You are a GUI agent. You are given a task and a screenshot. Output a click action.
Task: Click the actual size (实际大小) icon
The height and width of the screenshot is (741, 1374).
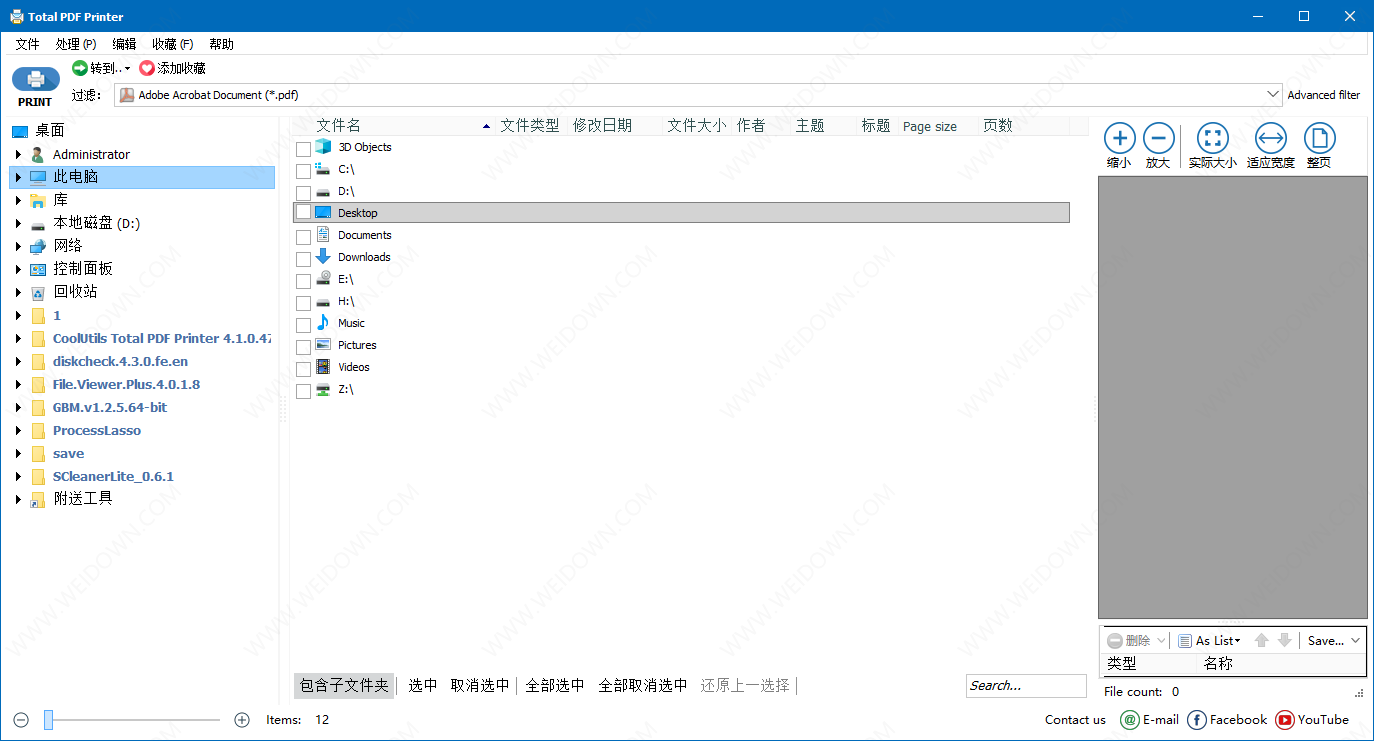pyautogui.click(x=1213, y=138)
